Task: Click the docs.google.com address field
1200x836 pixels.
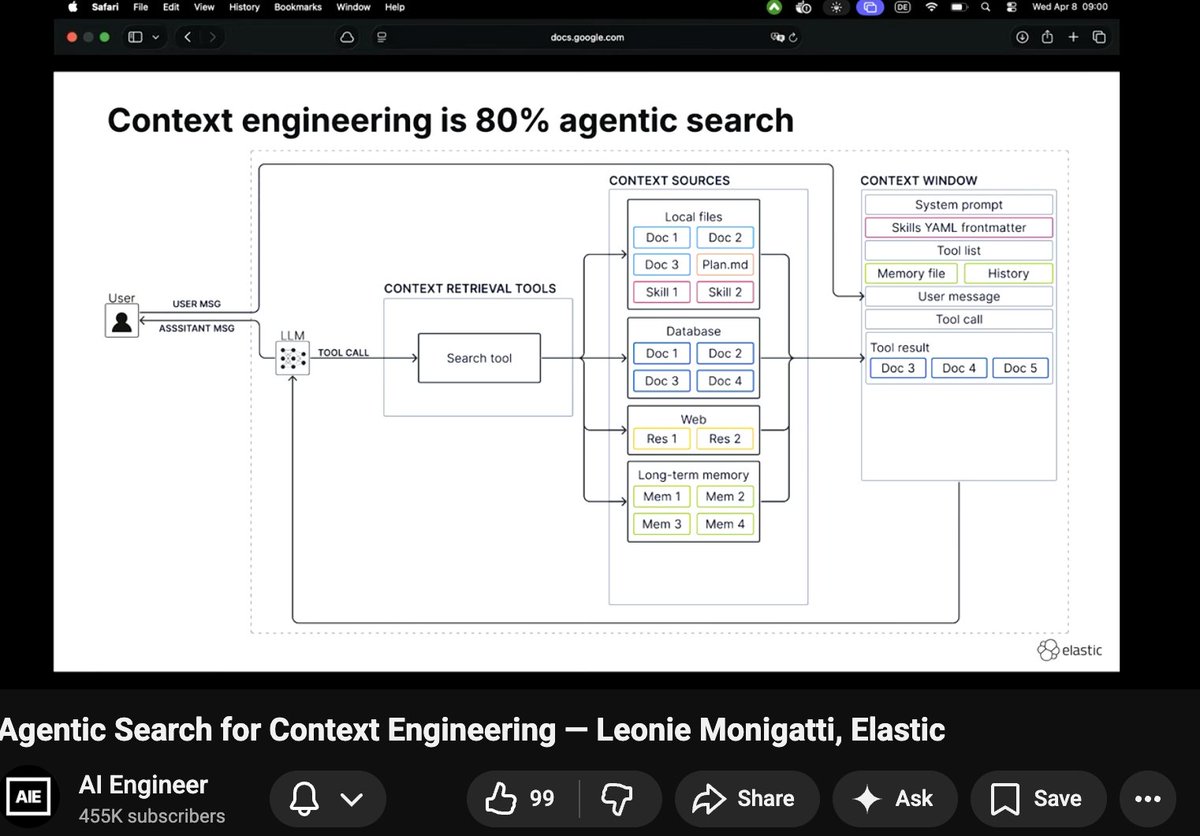Action: click(x=586, y=37)
